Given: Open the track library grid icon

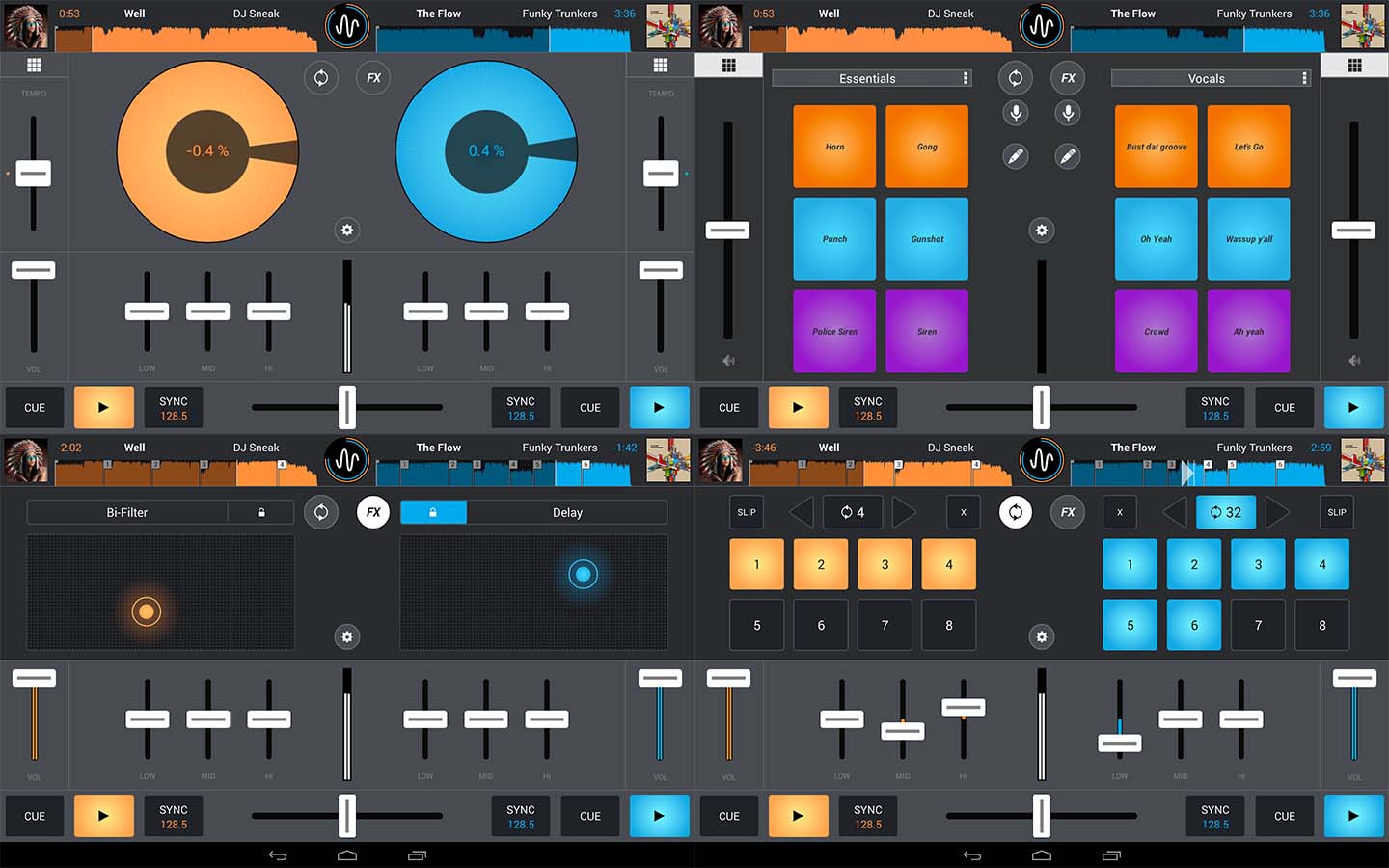Looking at the screenshot, I should click(34, 65).
